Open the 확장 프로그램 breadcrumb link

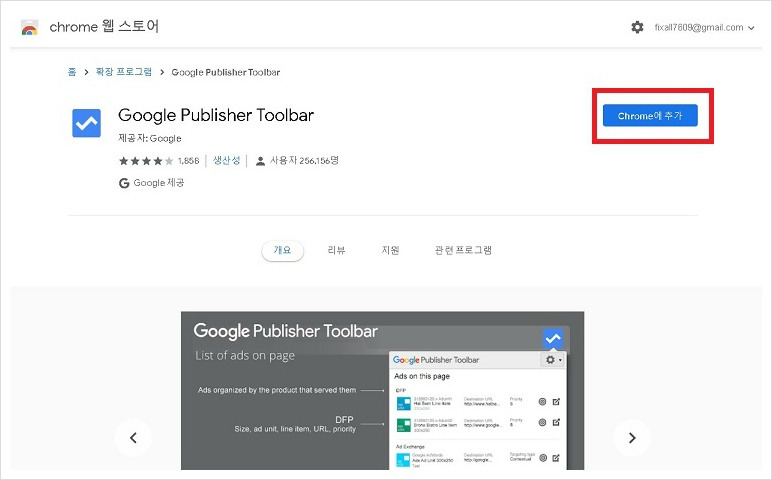pyautogui.click(x=124, y=72)
